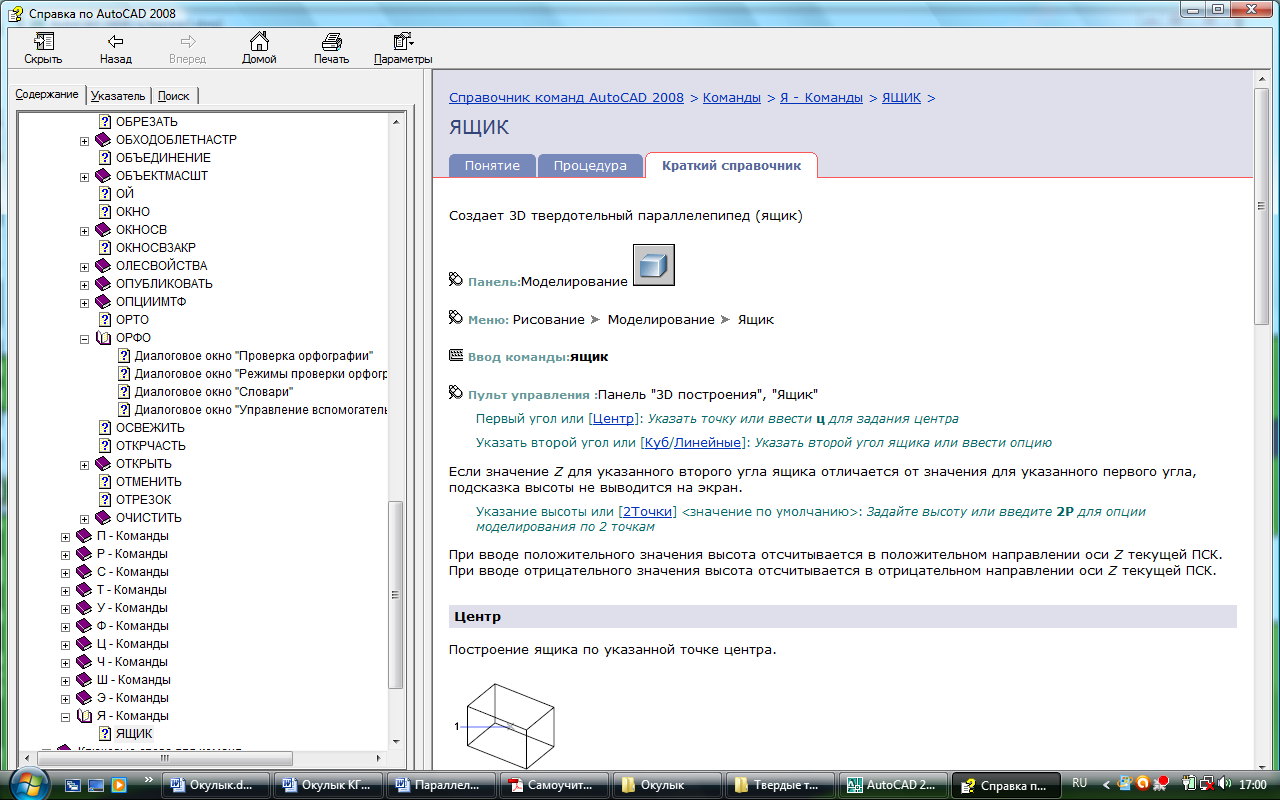The height and width of the screenshot is (800, 1280).
Task: Switch to the Указатель tab
Action: click(118, 96)
